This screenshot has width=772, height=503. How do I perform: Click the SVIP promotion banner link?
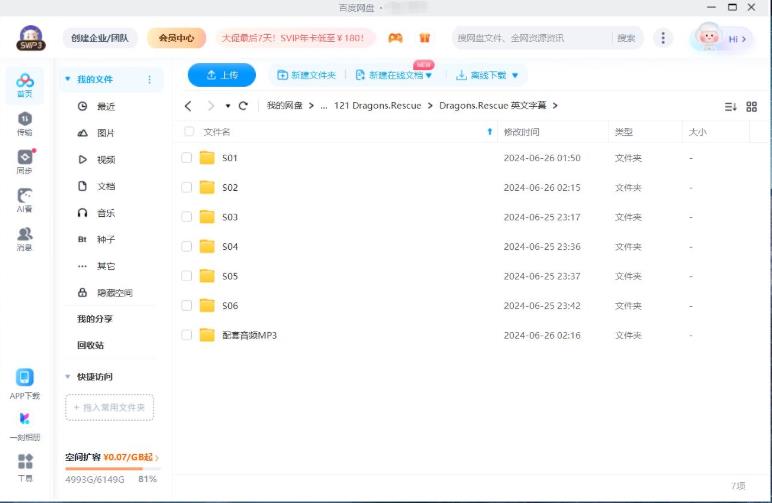pyautogui.click(x=294, y=38)
